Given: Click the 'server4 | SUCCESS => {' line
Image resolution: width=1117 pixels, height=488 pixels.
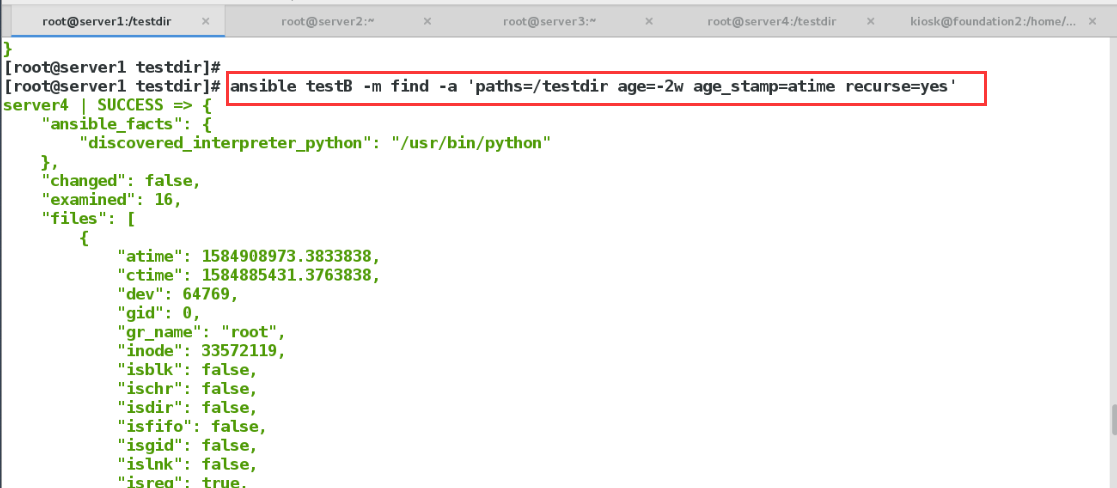Looking at the screenshot, I should [x=108, y=105].
